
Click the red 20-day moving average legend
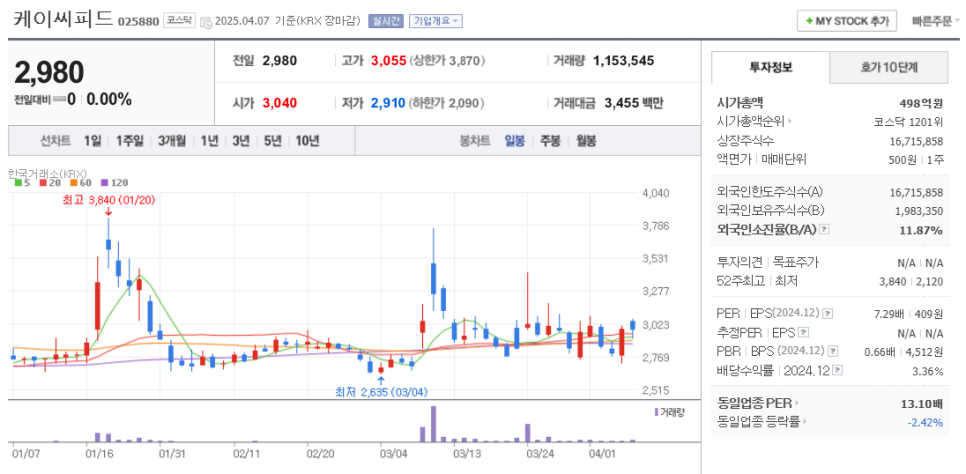click(49, 182)
